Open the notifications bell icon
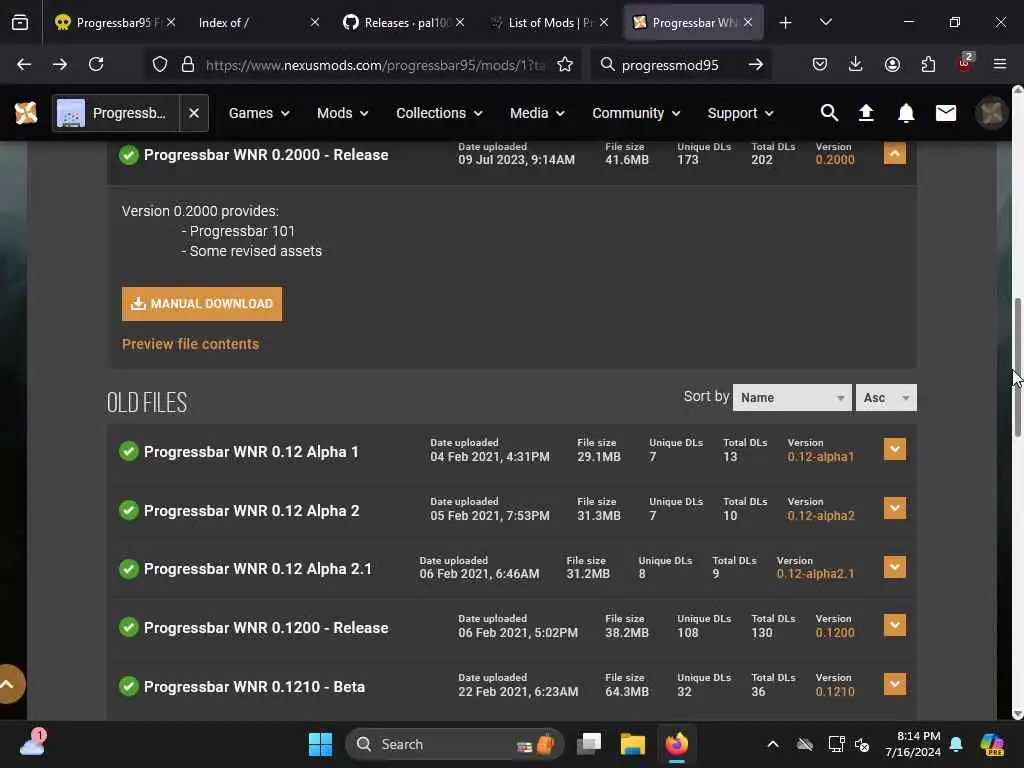The width and height of the screenshot is (1024, 768). (906, 113)
